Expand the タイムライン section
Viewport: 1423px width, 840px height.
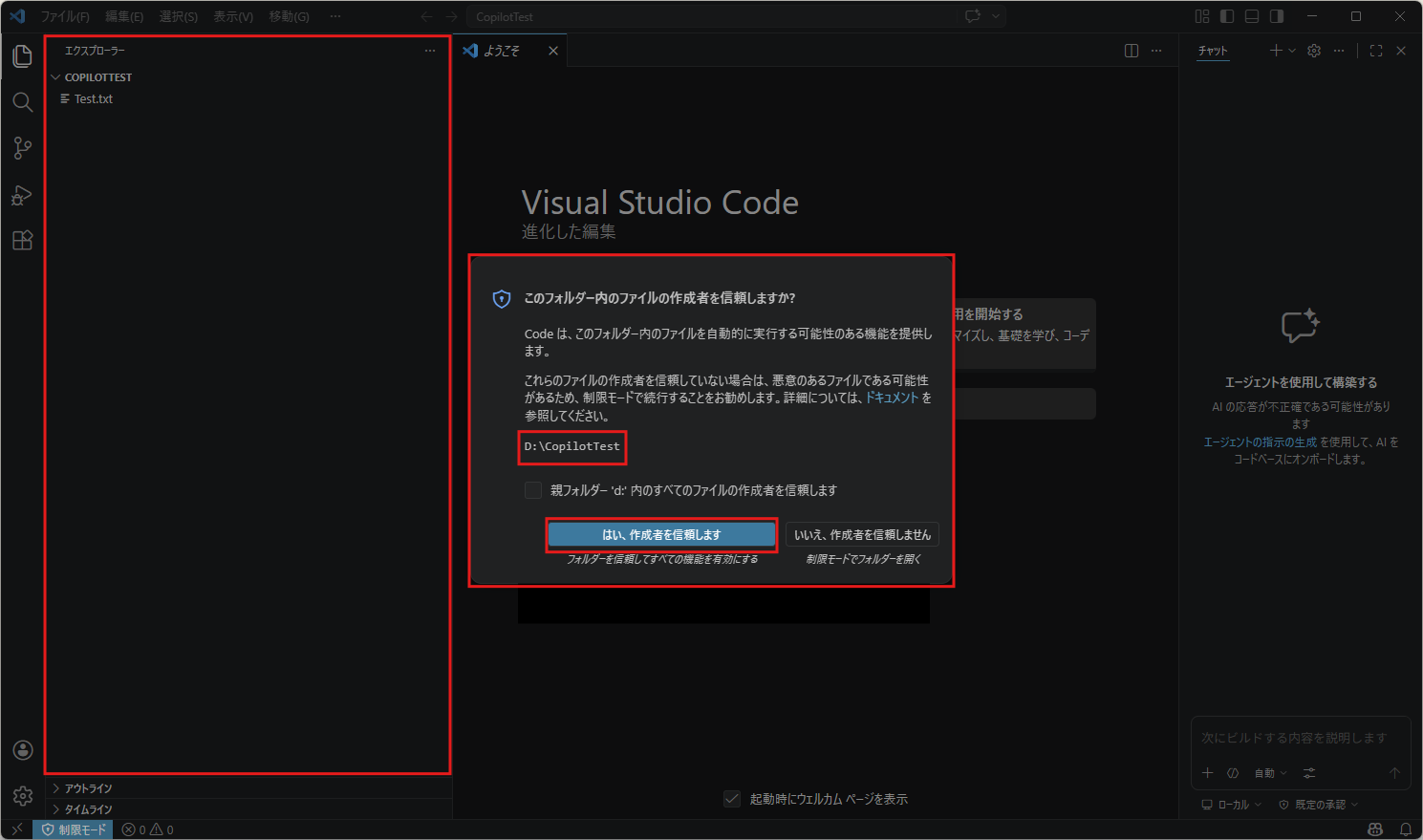pos(88,809)
